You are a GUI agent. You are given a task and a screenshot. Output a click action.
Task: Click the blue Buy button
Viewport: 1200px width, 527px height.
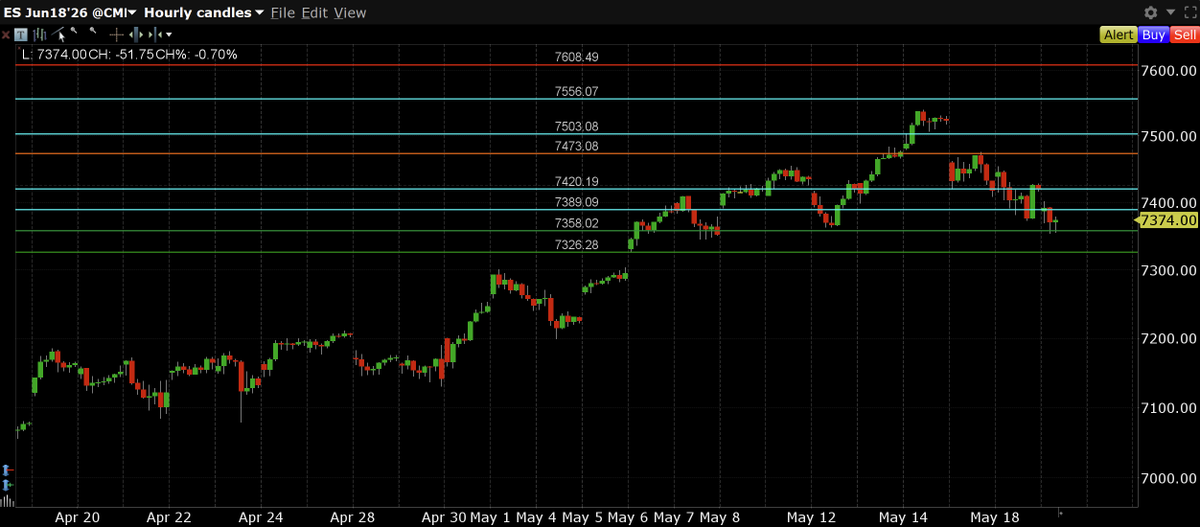tap(1153, 34)
